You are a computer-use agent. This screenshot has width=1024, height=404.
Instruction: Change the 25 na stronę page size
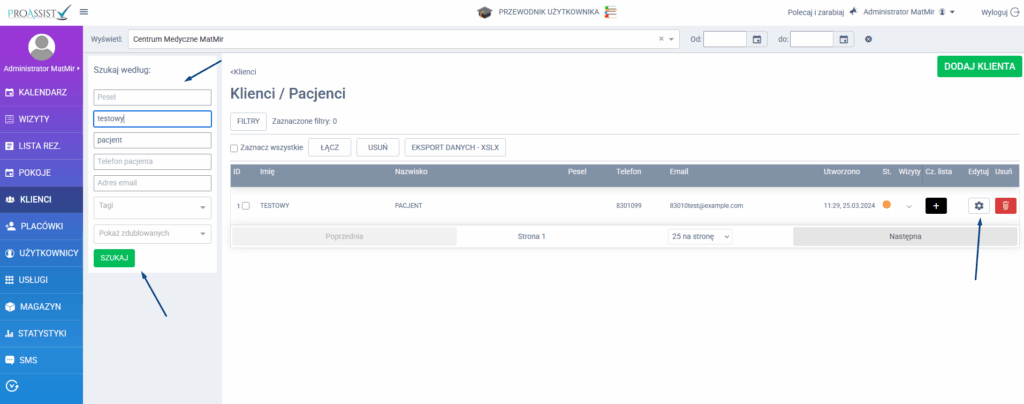(700, 236)
